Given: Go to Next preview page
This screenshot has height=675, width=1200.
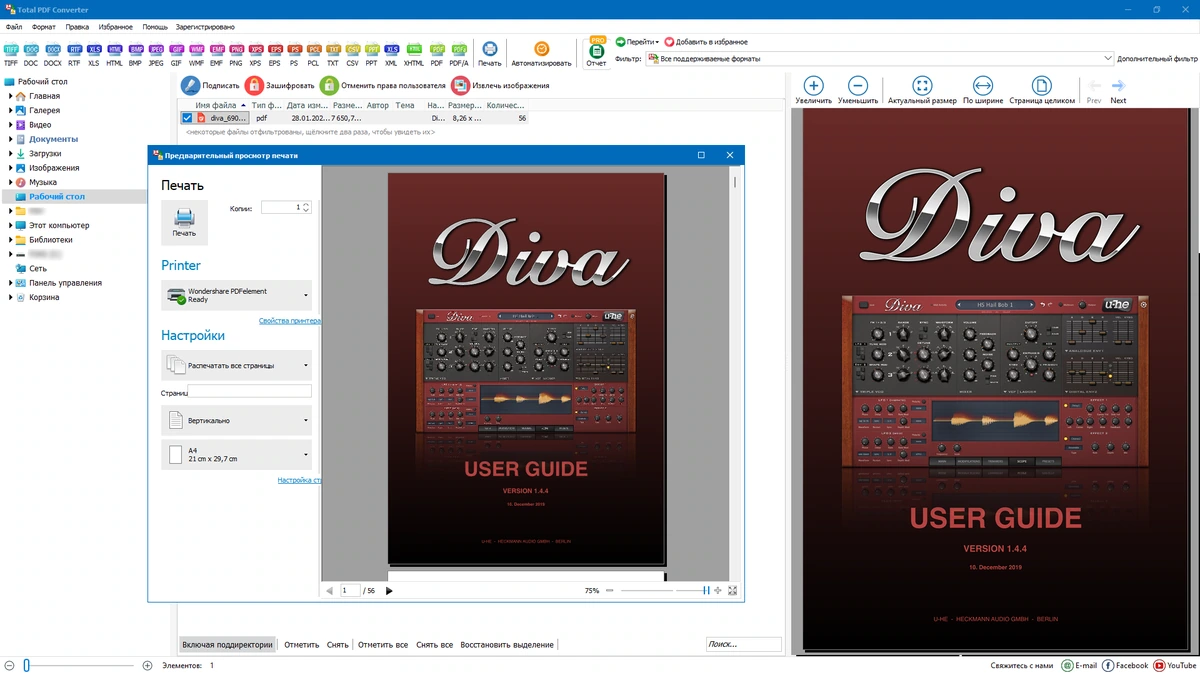Looking at the screenshot, I should point(1118,91).
